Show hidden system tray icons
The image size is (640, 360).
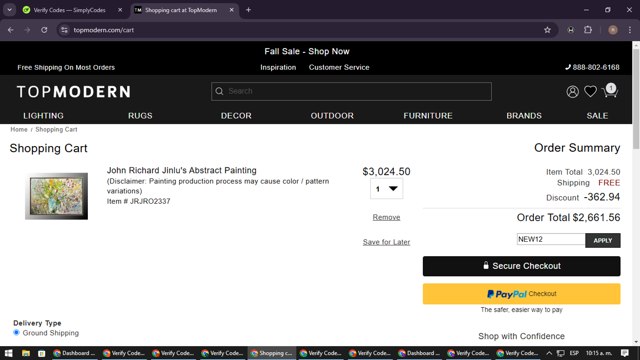point(549,353)
